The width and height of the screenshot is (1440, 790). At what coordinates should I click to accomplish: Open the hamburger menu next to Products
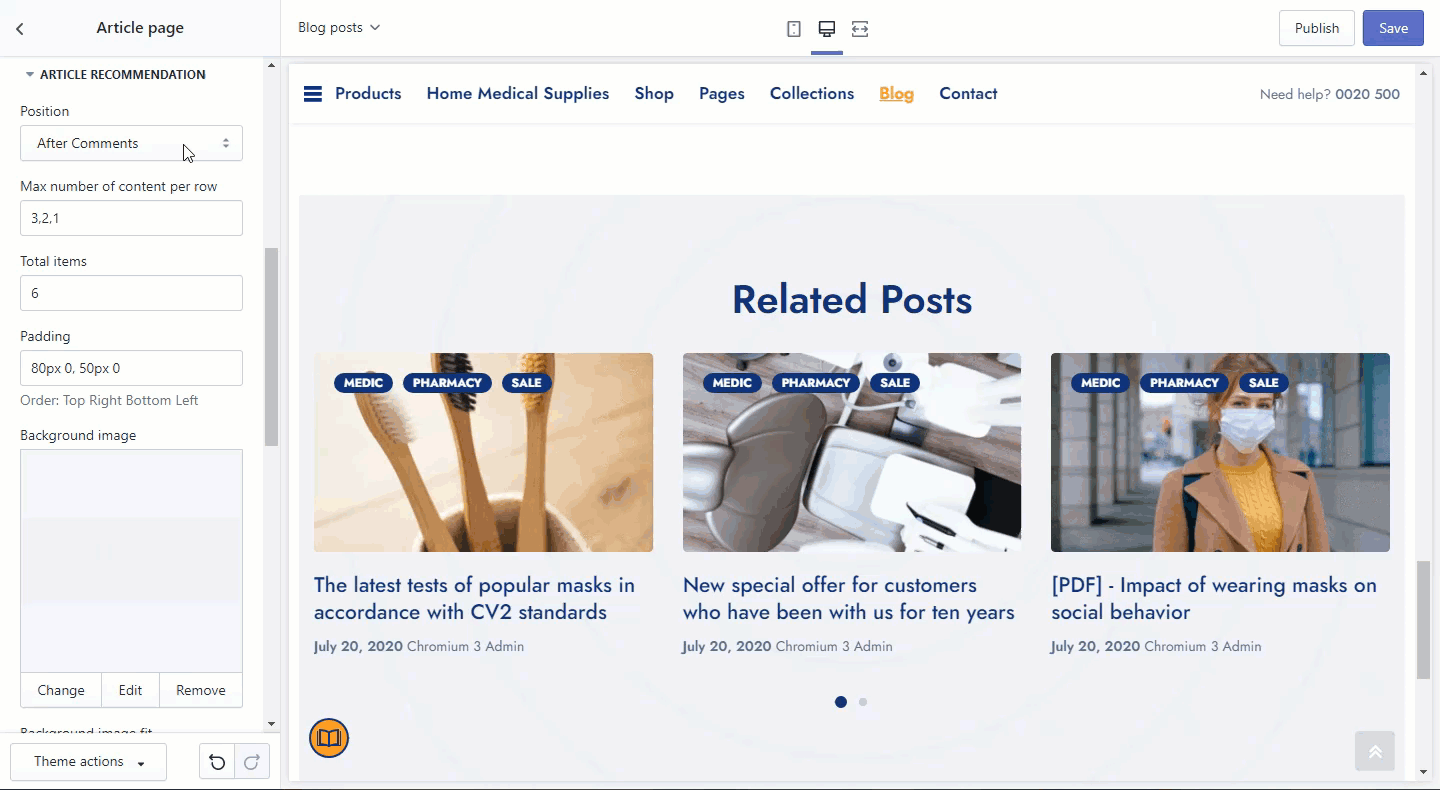point(313,94)
